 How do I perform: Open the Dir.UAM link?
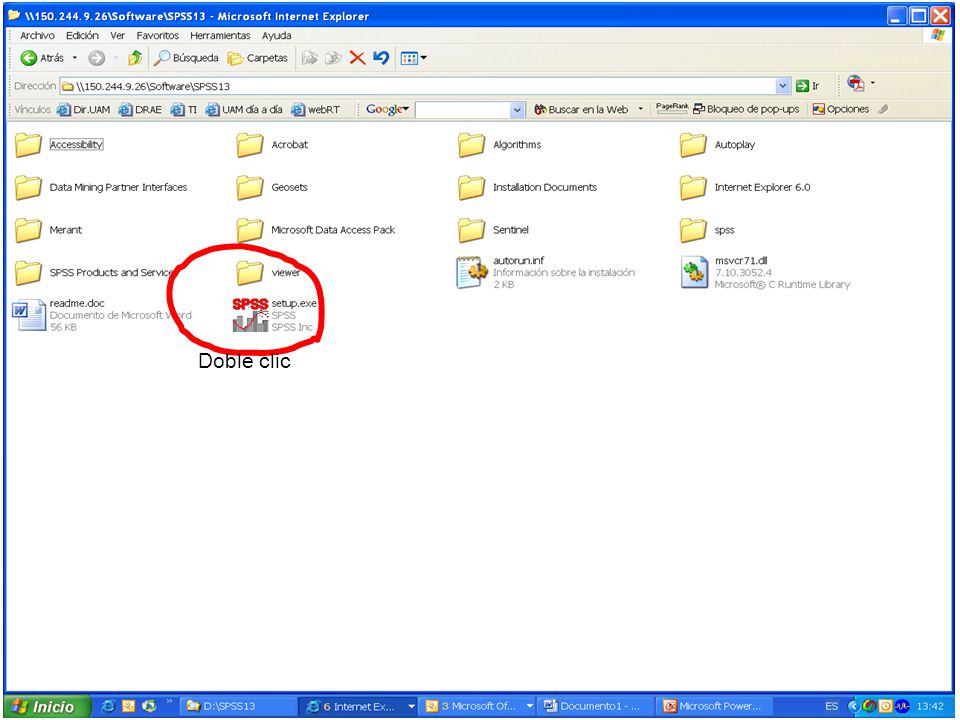[83, 110]
